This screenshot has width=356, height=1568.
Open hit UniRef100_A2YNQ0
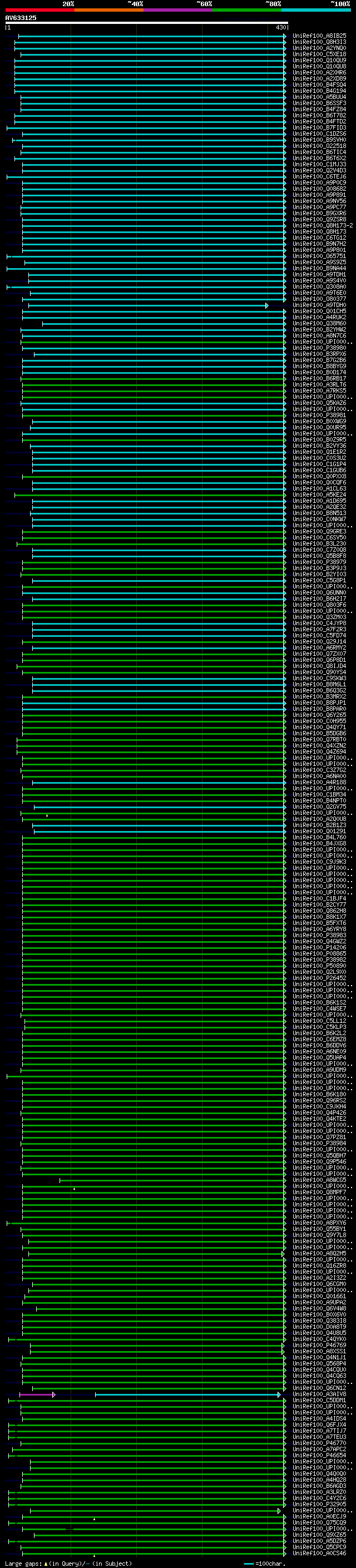(x=319, y=48)
